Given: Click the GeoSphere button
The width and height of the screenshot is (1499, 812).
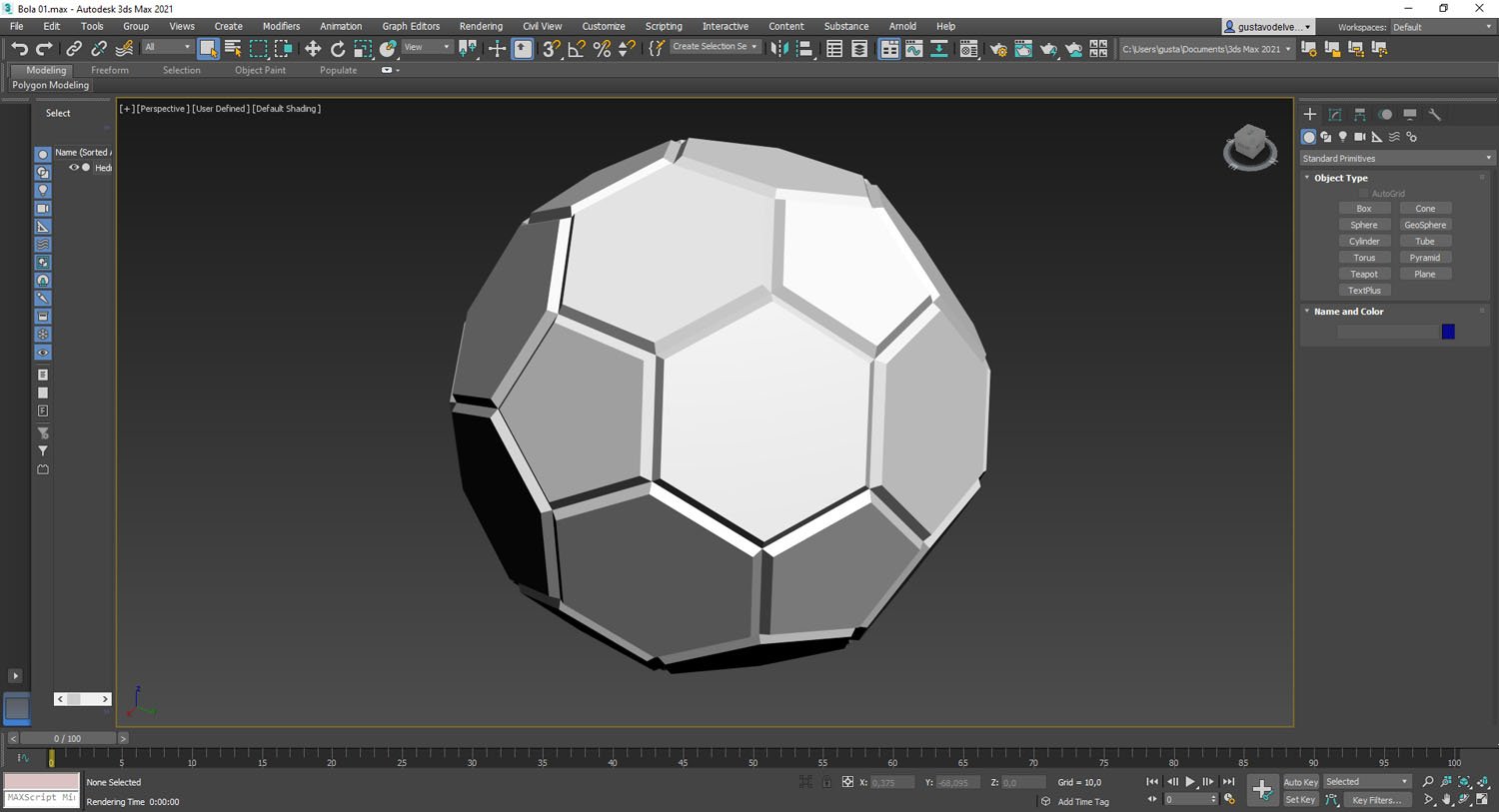Looking at the screenshot, I should pyautogui.click(x=1425, y=225).
